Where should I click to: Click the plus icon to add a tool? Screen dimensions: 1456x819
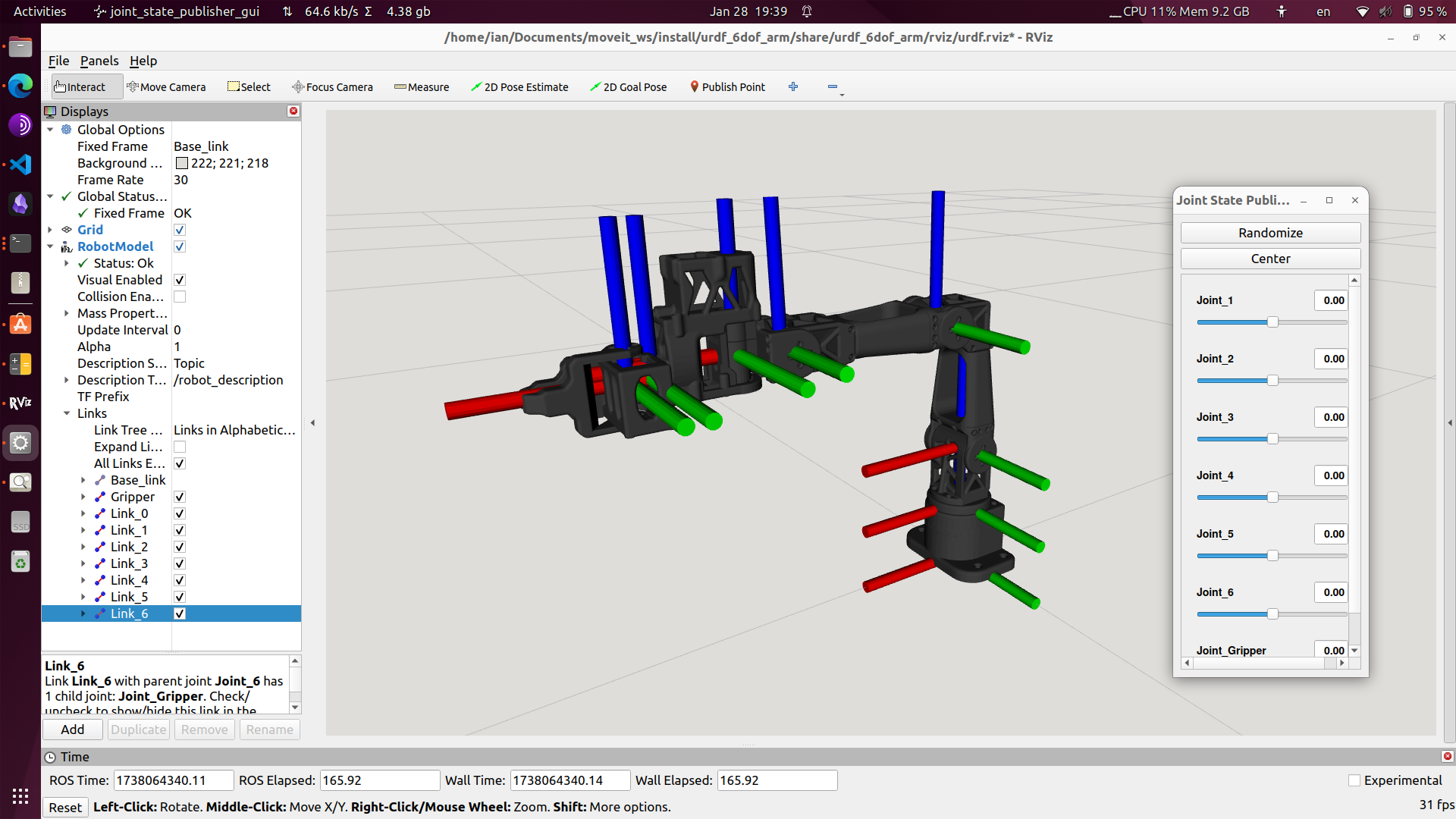pyautogui.click(x=793, y=87)
